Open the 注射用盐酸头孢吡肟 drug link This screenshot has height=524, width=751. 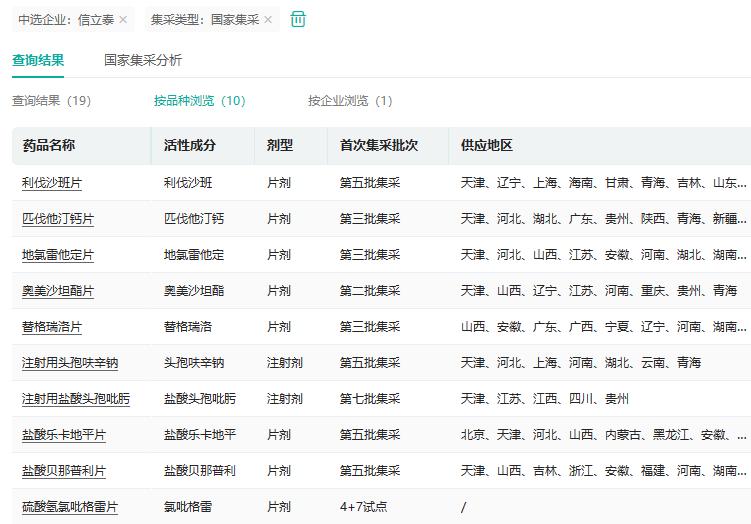pyautogui.click(x=76, y=399)
